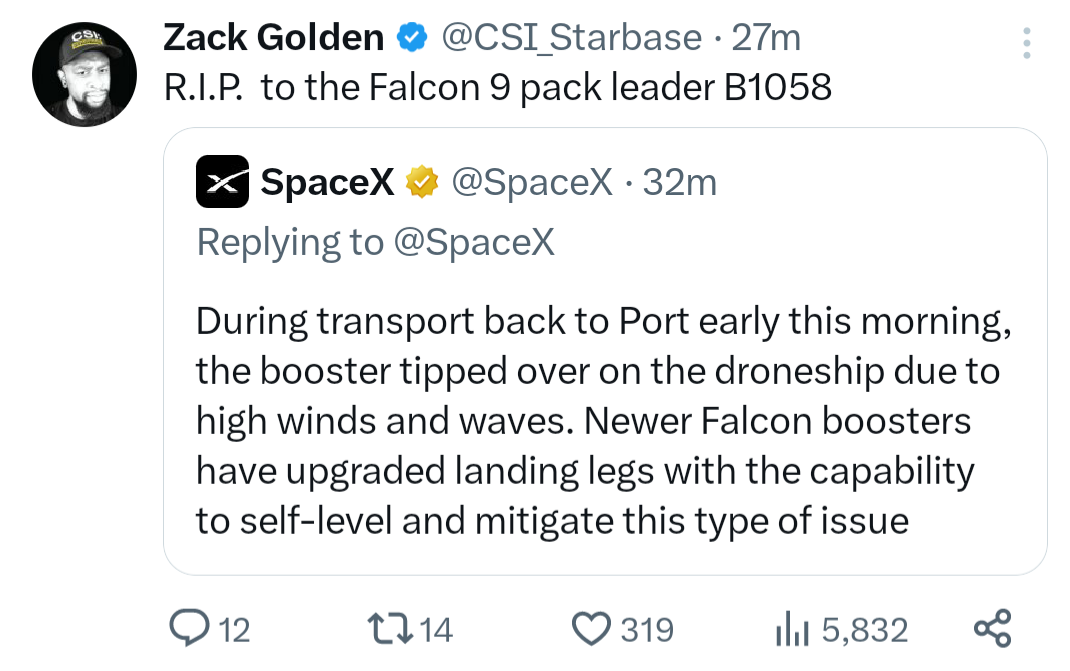This screenshot has height=671, width=1070.
Task: Open the three-dot more options menu
Action: pyautogui.click(x=1025, y=42)
